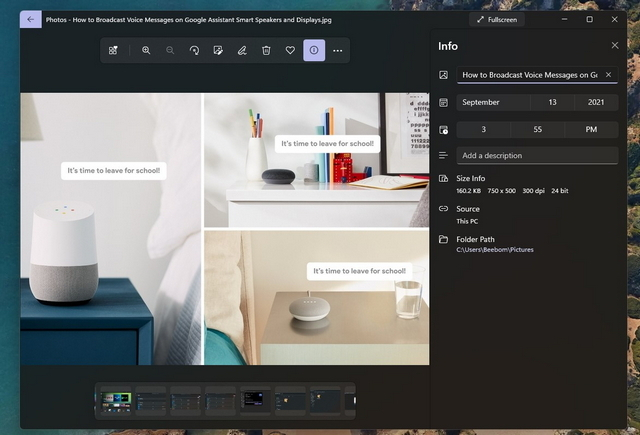
Task: Change the month September
Action: pos(493,102)
